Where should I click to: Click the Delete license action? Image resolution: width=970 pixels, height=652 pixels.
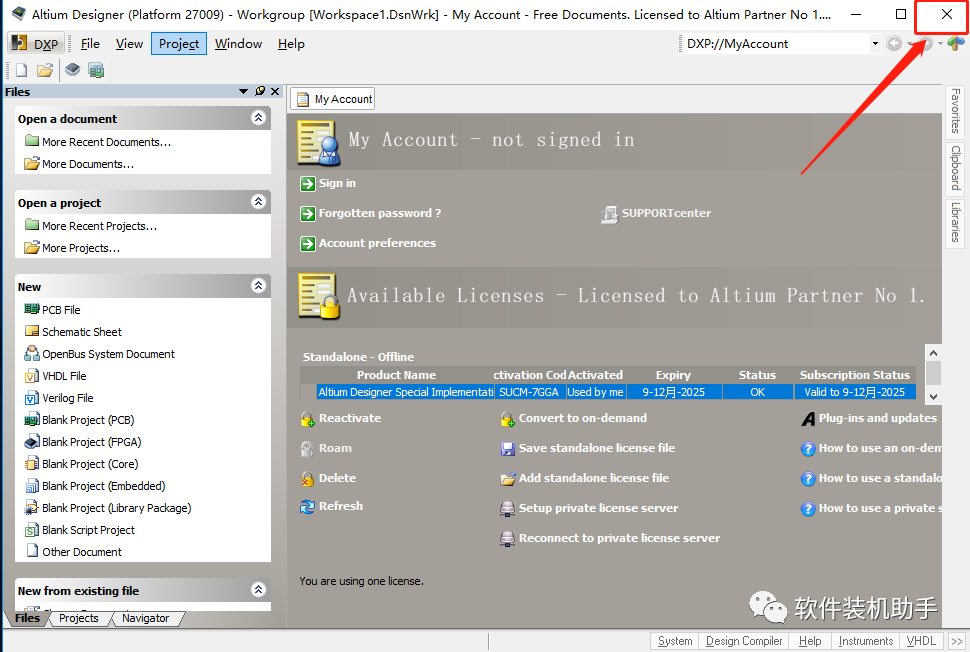337,478
